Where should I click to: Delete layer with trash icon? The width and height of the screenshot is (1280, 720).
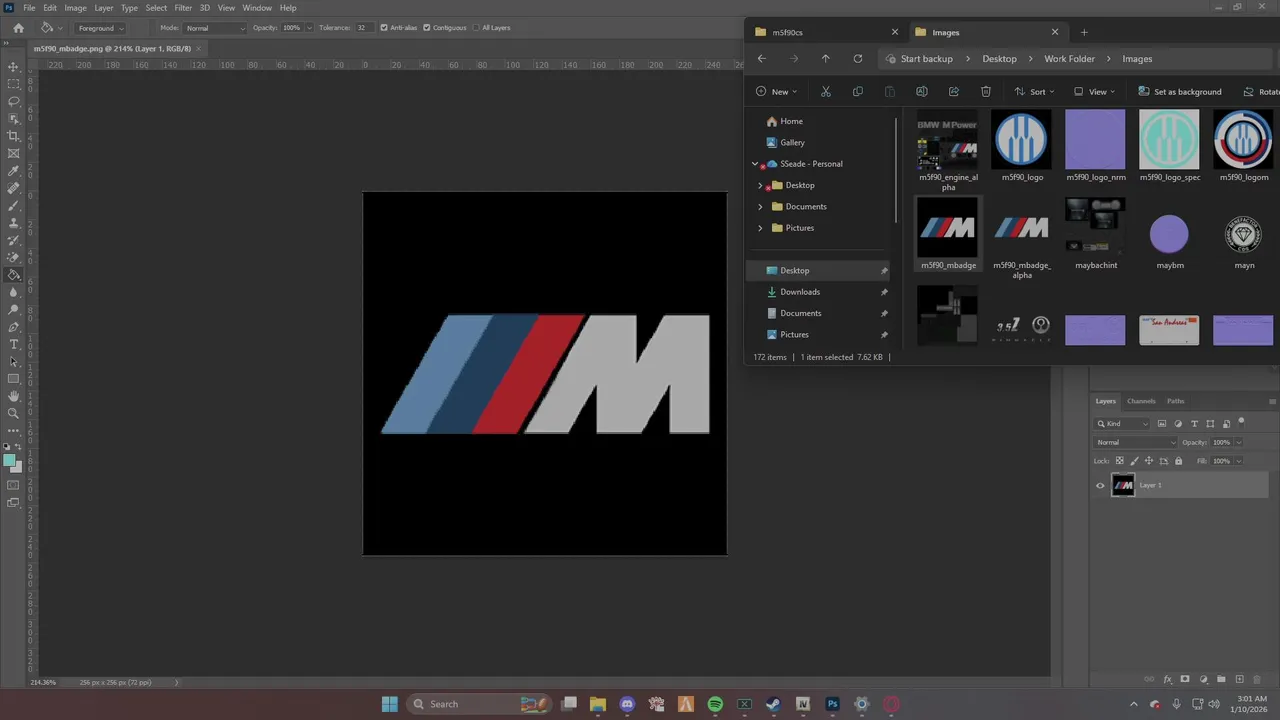click(x=1257, y=679)
